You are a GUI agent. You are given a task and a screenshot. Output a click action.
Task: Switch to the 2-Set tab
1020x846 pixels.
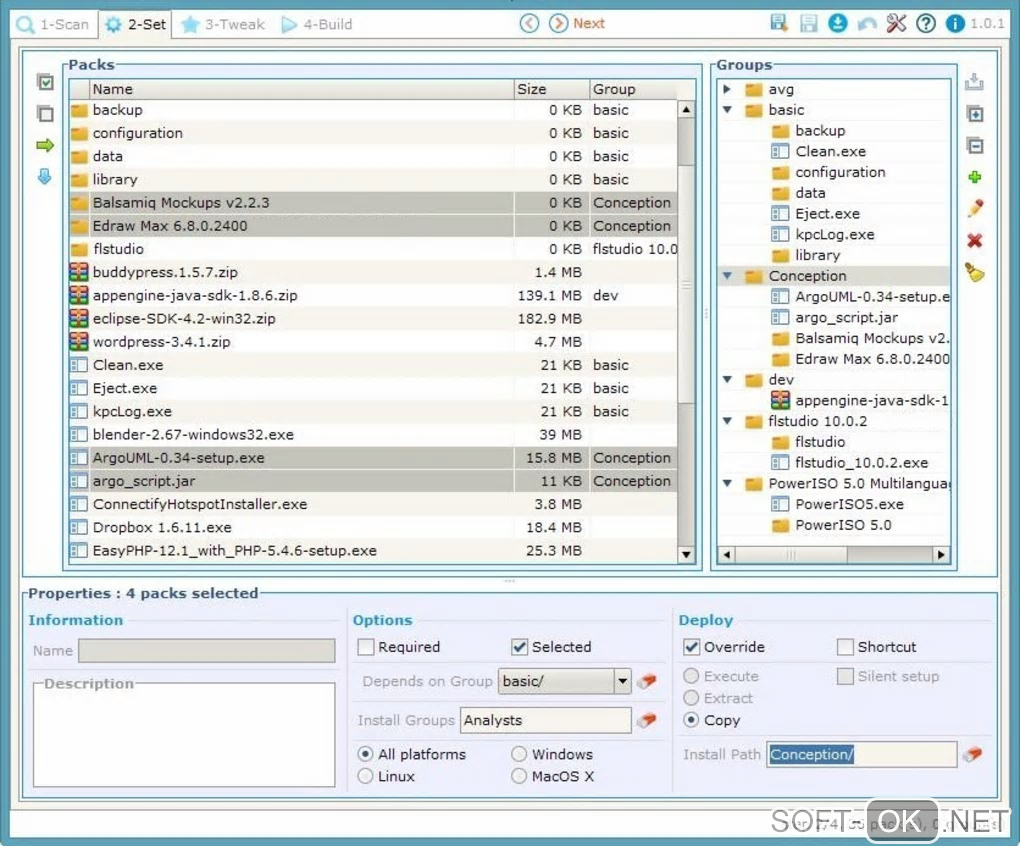pyautogui.click(x=136, y=25)
